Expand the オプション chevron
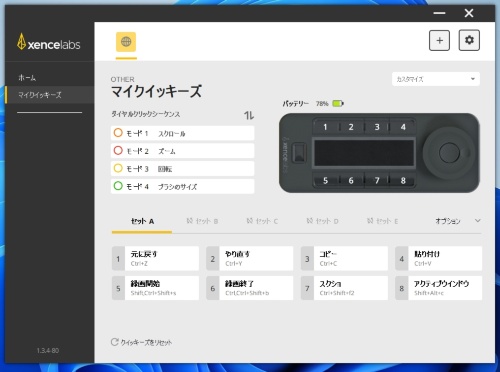The width and height of the screenshot is (500, 372). pyautogui.click(x=477, y=221)
